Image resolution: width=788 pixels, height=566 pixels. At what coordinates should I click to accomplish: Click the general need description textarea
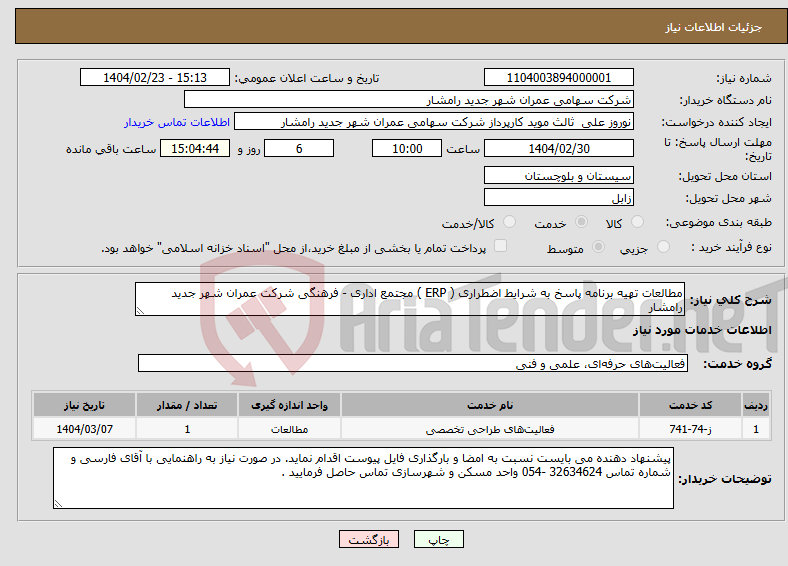(410, 299)
